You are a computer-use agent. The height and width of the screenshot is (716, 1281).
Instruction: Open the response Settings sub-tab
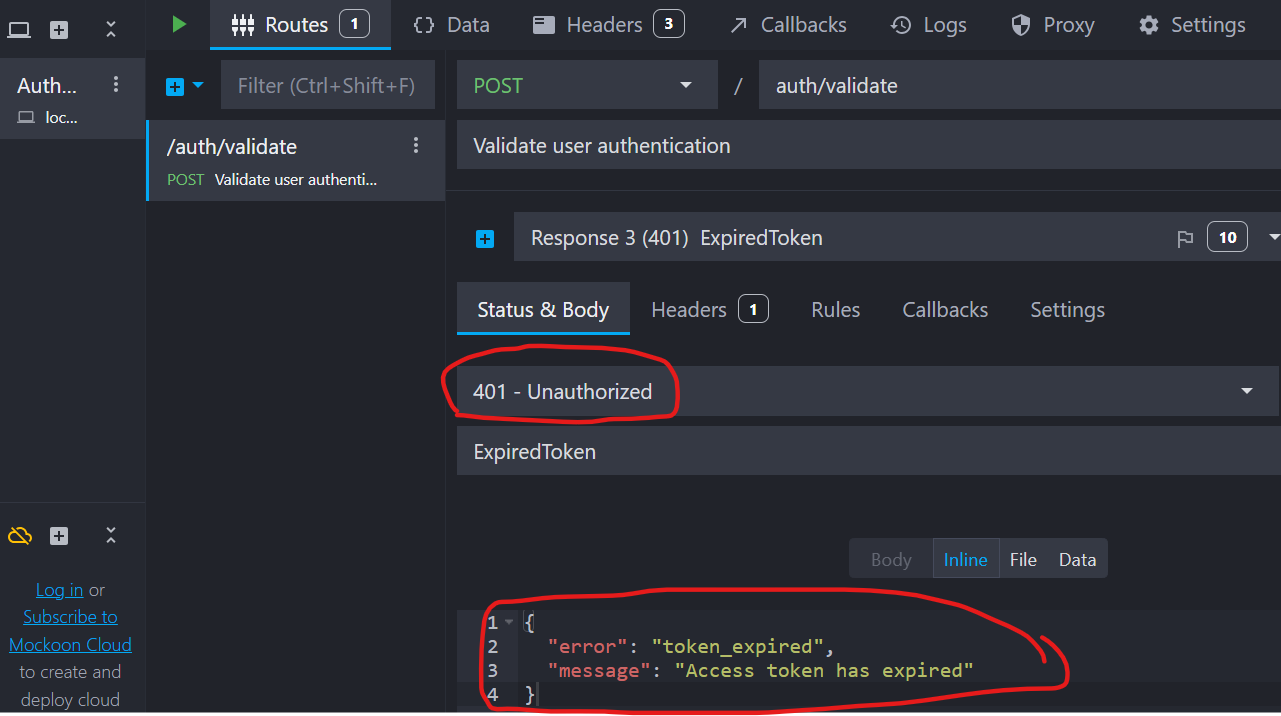click(1067, 310)
